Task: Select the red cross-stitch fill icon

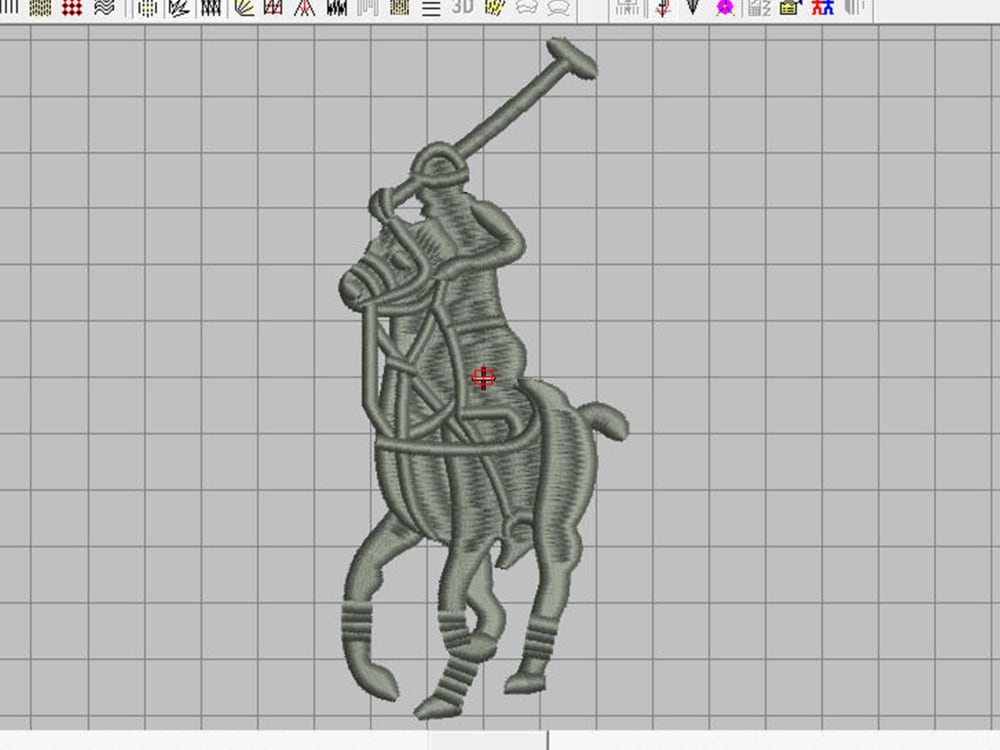Action: click(72, 9)
